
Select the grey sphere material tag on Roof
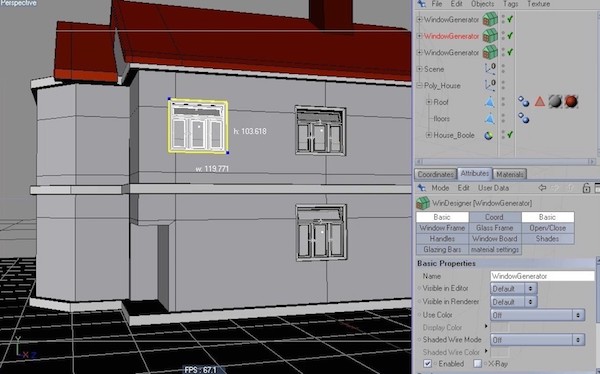(x=555, y=101)
